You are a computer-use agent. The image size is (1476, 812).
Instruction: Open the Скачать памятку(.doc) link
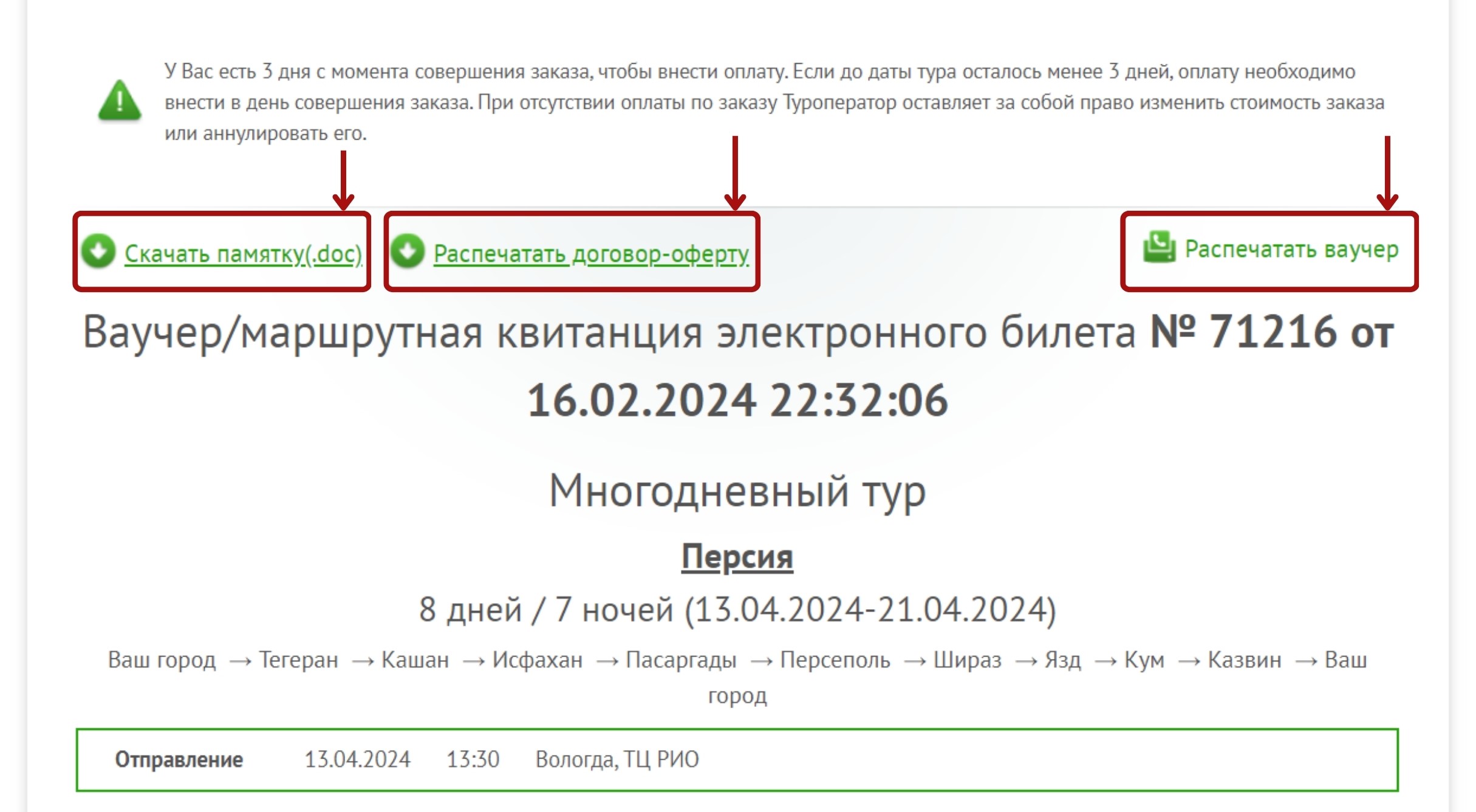243,253
